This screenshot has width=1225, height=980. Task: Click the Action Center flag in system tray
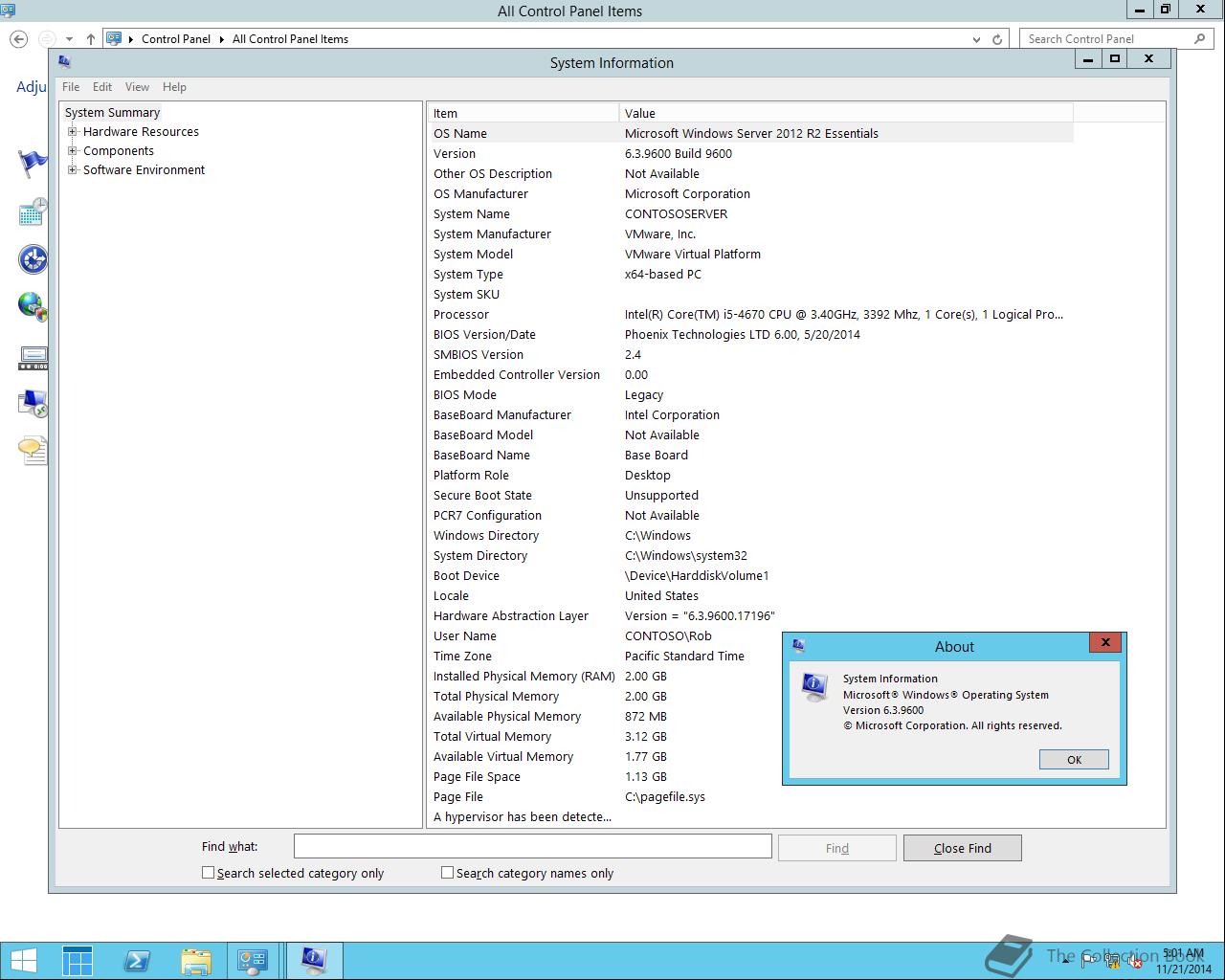[x=1089, y=961]
